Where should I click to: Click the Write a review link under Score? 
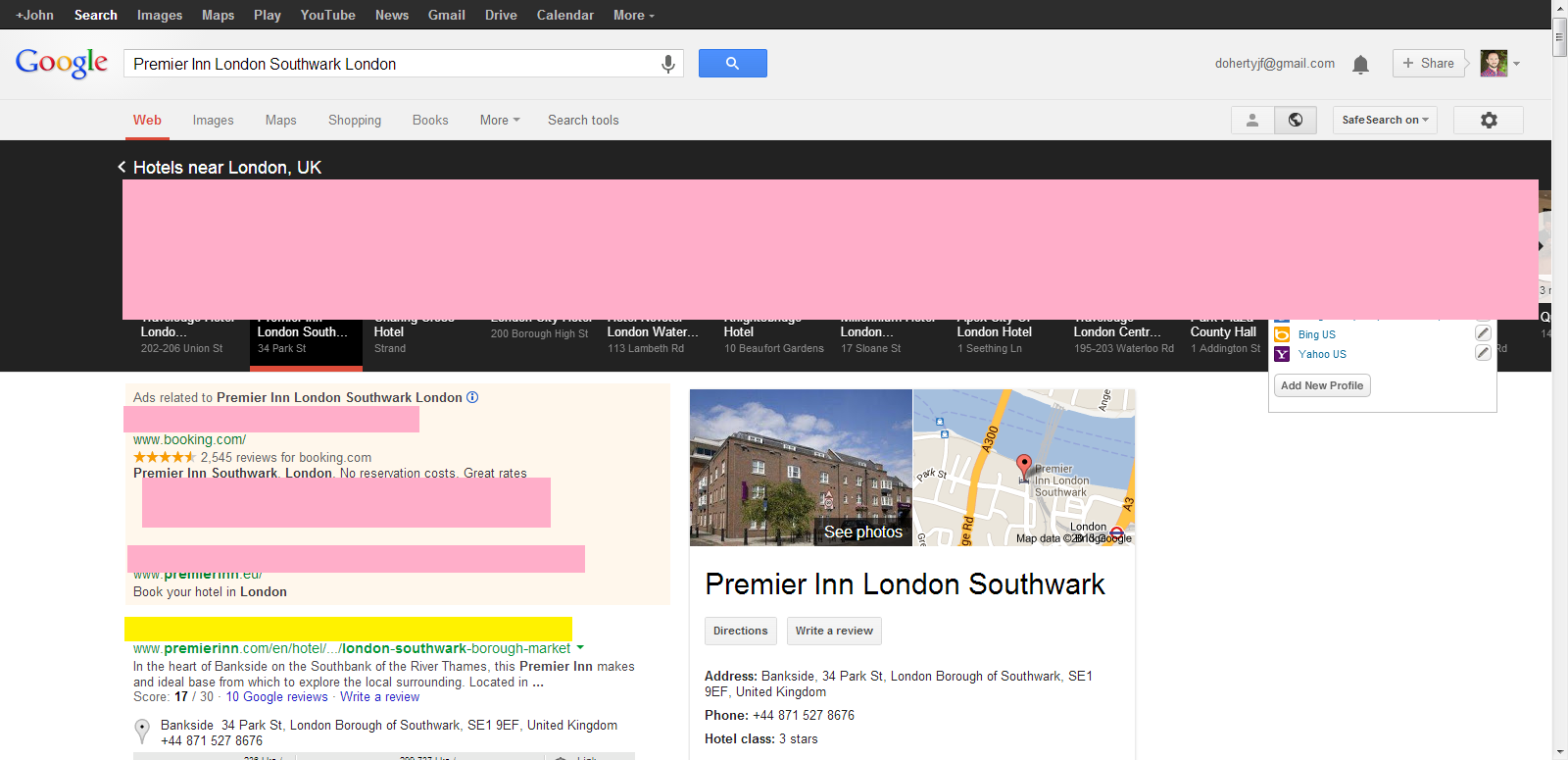(x=379, y=697)
